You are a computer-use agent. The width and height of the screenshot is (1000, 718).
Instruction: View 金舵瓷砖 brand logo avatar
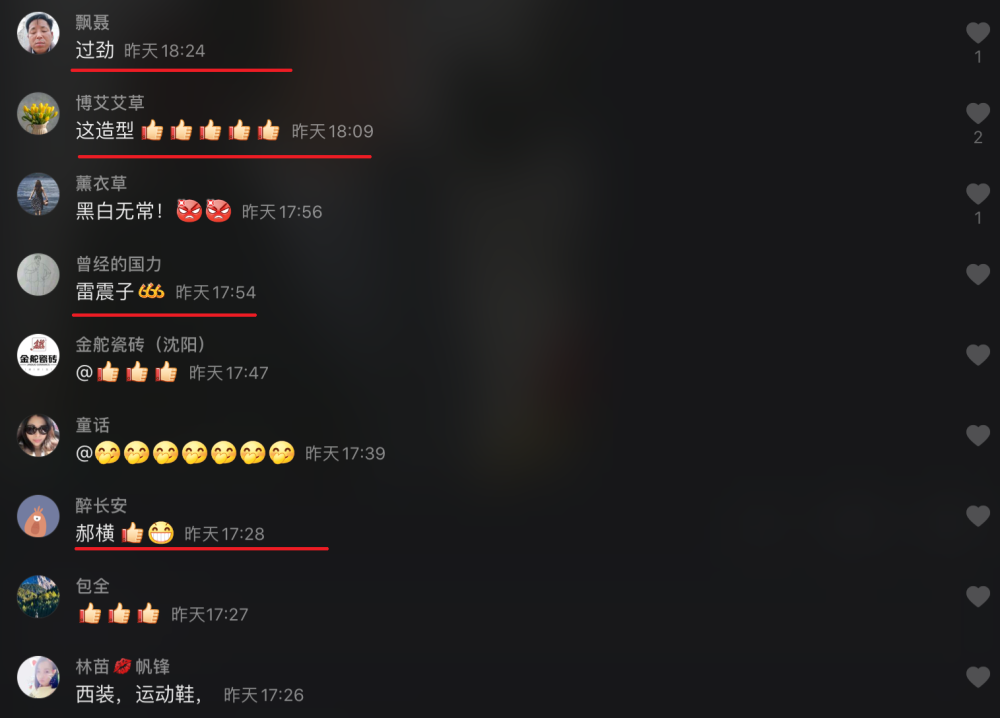point(38,355)
